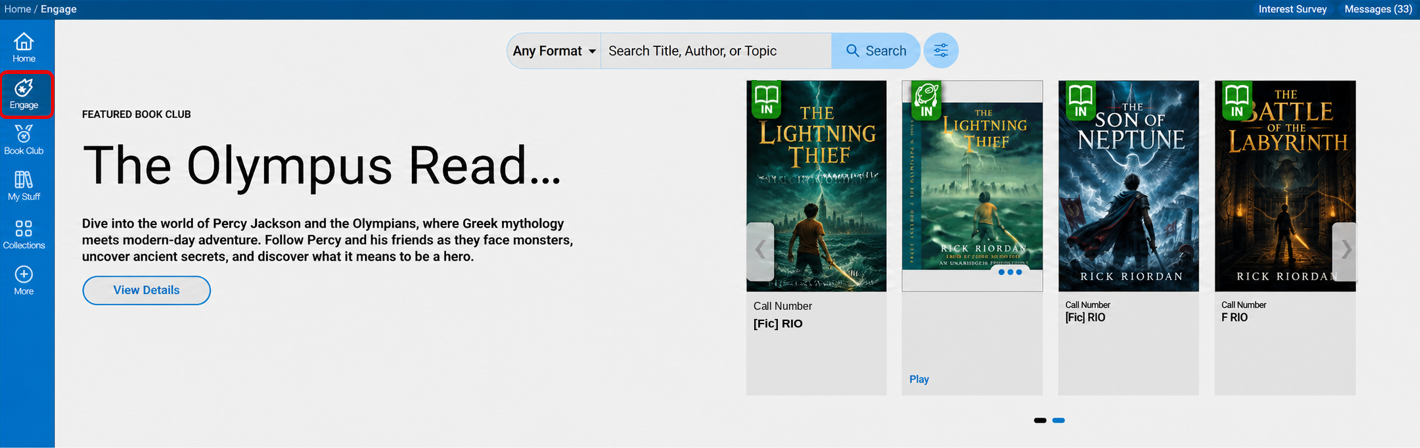Open The Battle of the Labyrinth cover
The height and width of the screenshot is (448, 1420).
pos(1285,187)
